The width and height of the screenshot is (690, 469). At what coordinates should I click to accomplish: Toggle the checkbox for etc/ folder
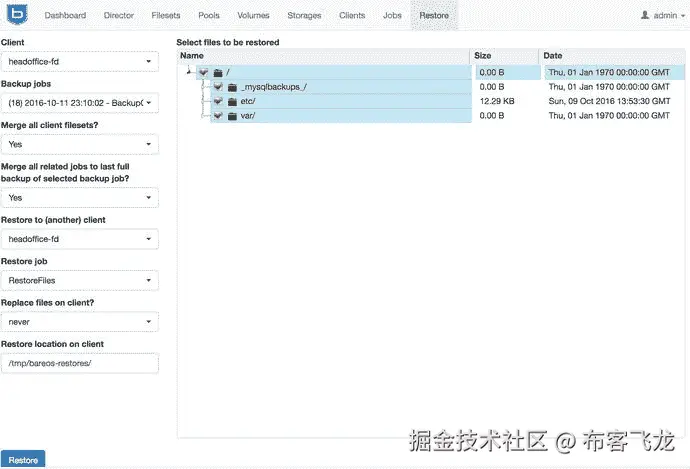pyautogui.click(x=218, y=101)
